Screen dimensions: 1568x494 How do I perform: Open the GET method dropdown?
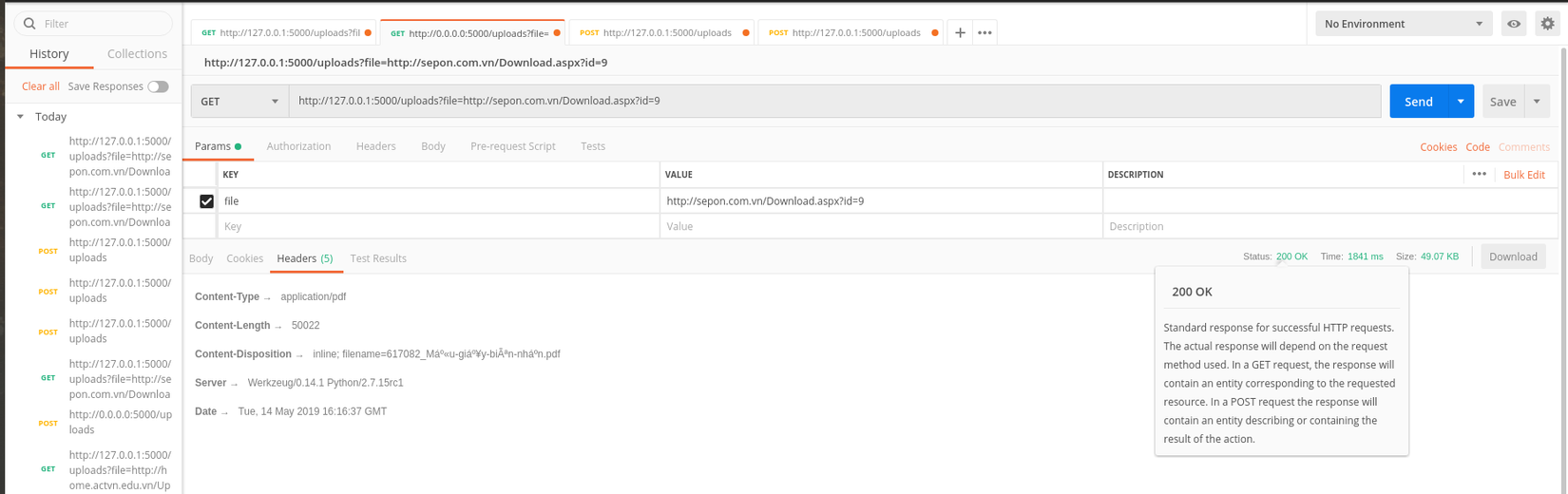point(239,102)
